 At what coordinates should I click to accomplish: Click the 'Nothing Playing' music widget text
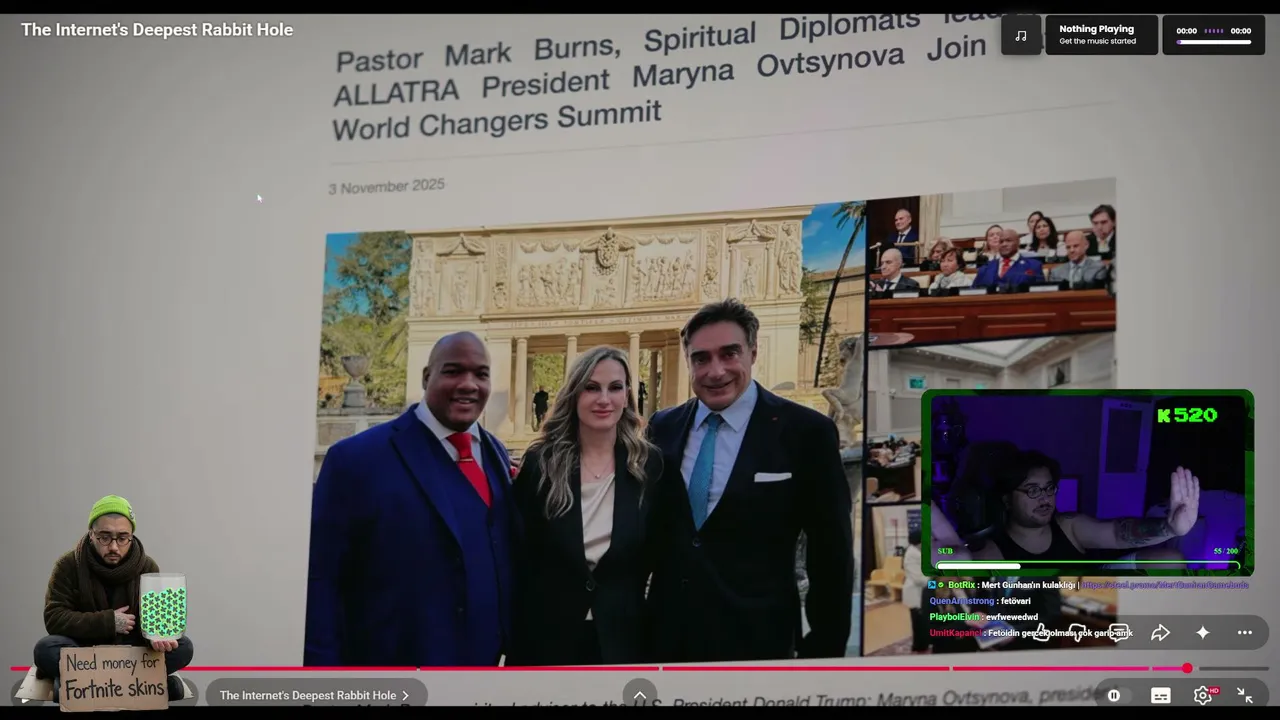(x=1097, y=29)
